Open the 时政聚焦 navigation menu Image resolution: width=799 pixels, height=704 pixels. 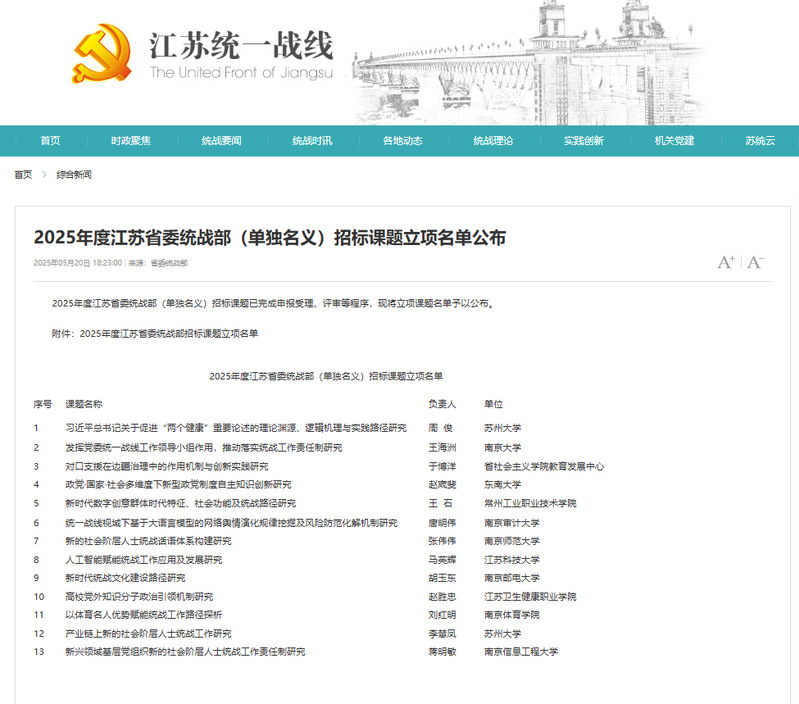(x=131, y=141)
